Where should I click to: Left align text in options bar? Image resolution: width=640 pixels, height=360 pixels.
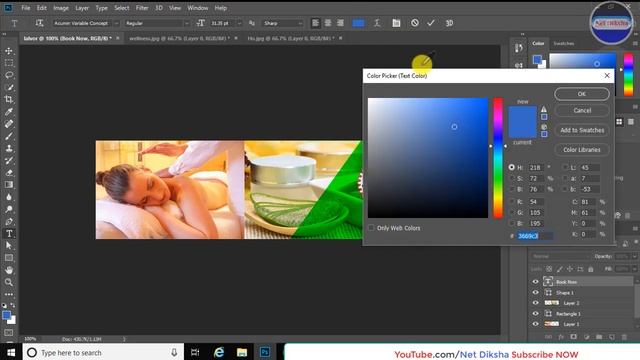point(315,23)
